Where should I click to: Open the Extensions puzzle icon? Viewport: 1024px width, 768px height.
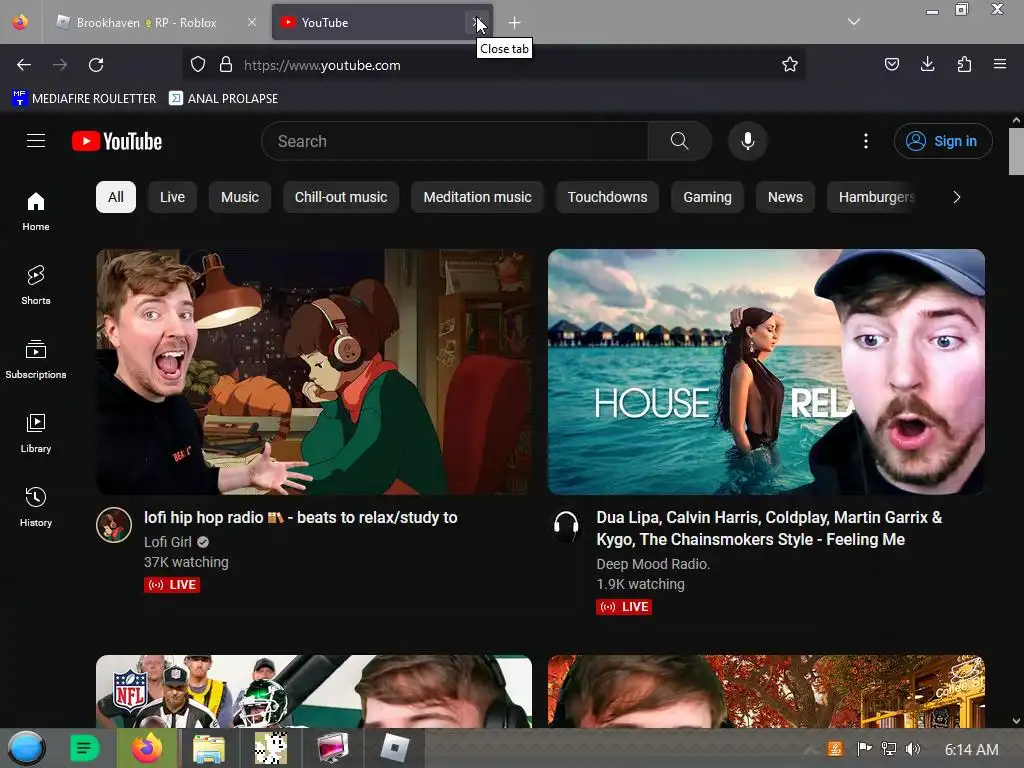coord(964,64)
